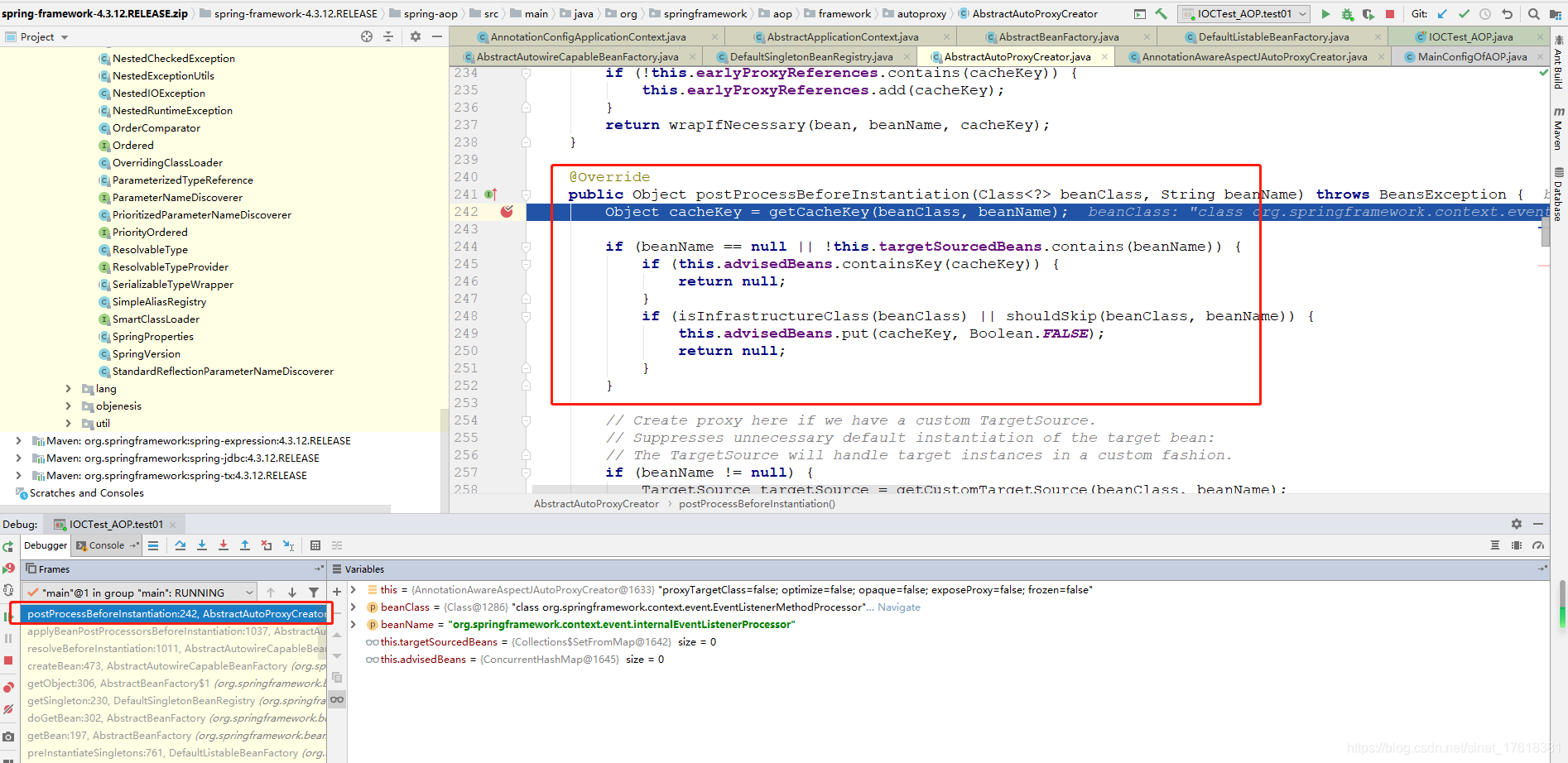Click the Navigate link for beanClass
This screenshot has width=1568, height=763.
899,607
